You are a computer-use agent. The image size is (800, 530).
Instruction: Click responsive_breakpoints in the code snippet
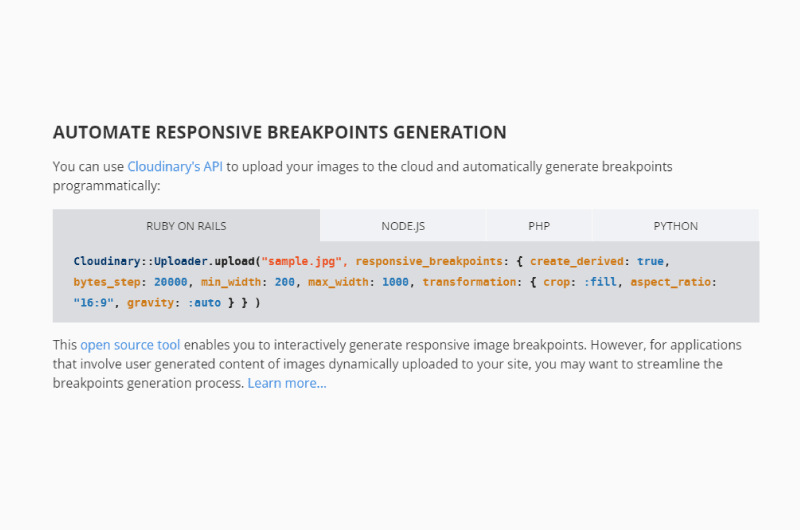429,261
